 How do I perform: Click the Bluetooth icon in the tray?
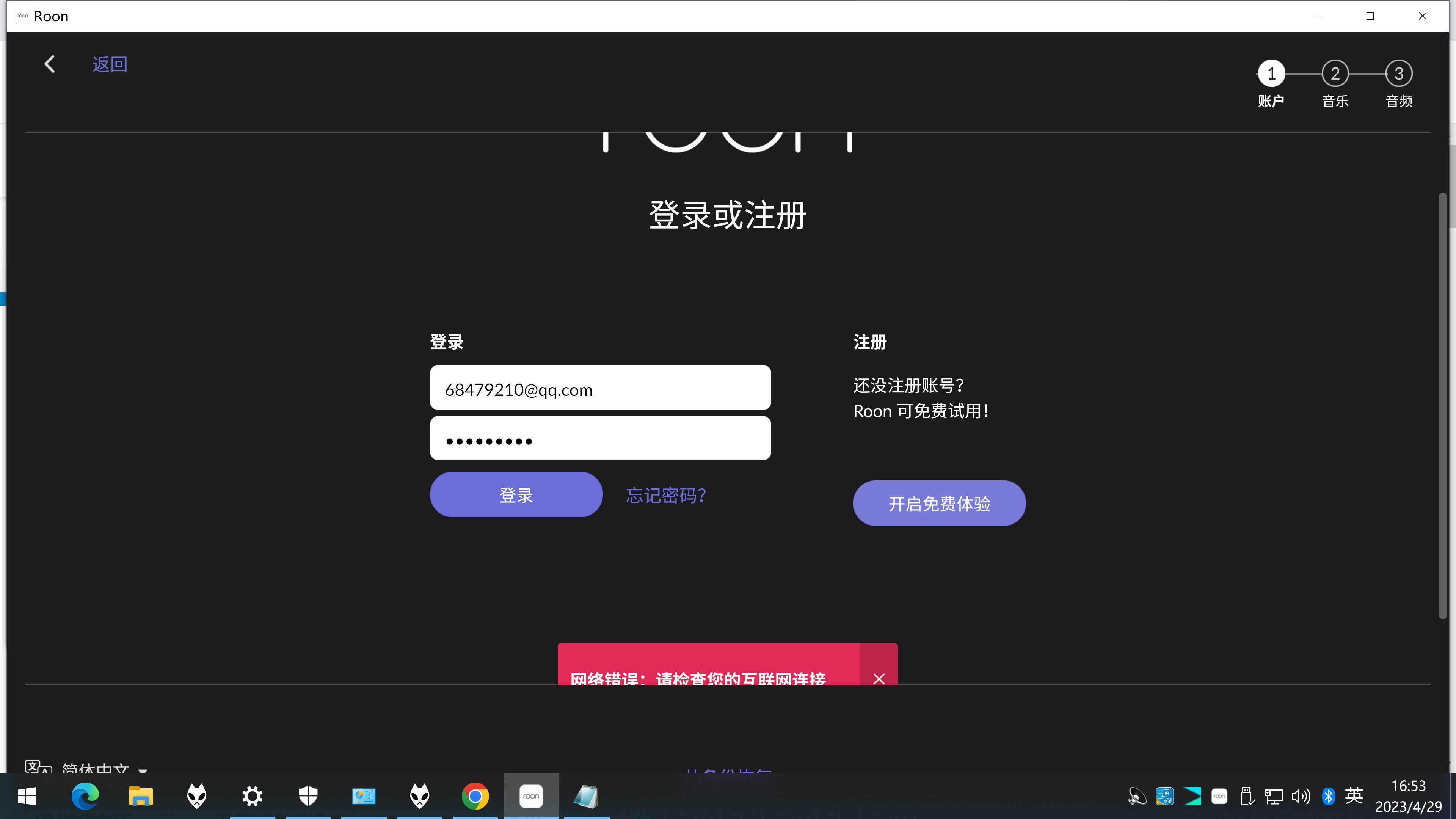click(x=1328, y=796)
